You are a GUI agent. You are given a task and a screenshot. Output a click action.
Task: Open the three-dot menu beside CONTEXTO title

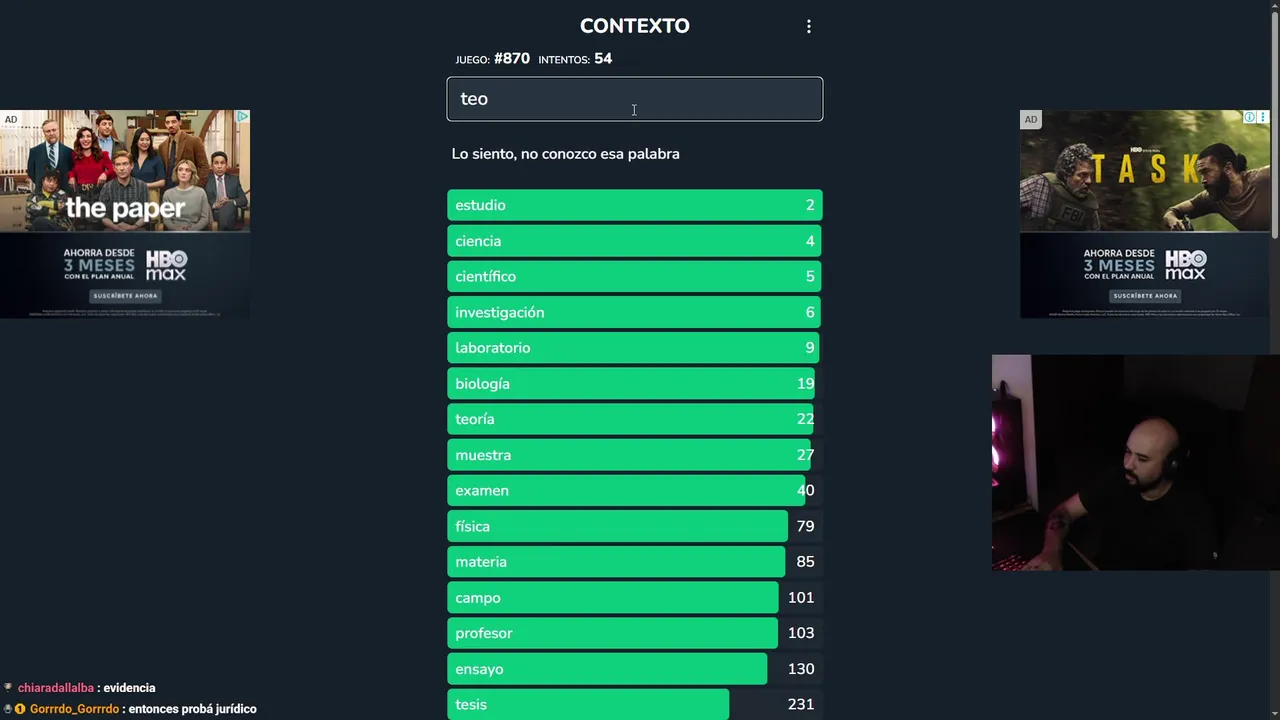click(x=809, y=27)
